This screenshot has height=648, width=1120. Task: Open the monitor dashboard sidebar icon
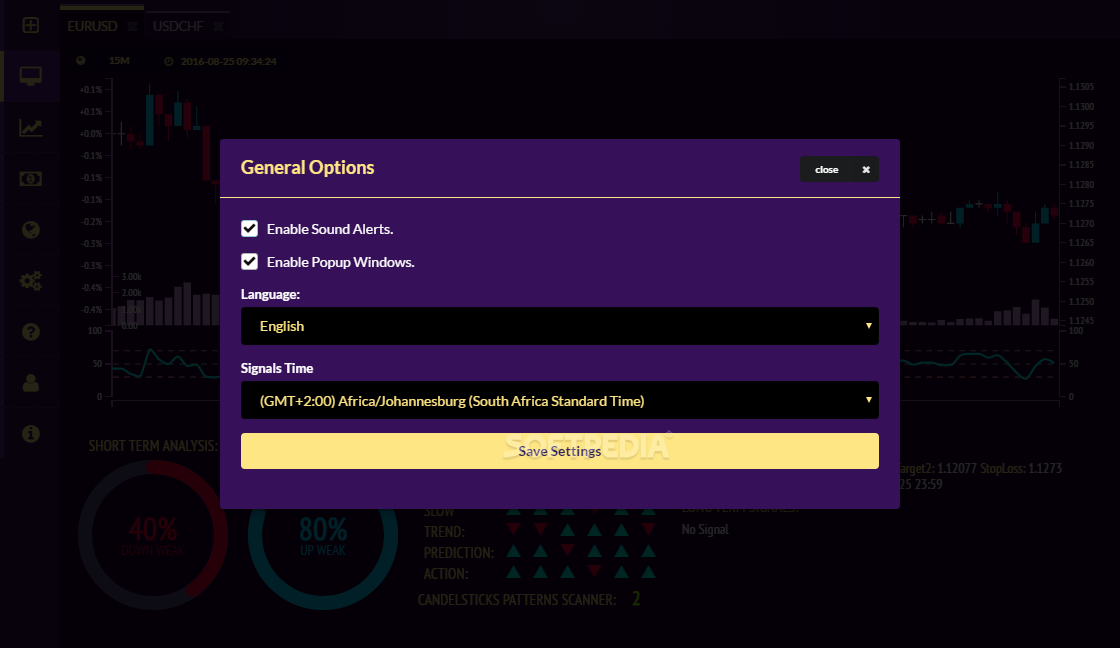[x=31, y=76]
